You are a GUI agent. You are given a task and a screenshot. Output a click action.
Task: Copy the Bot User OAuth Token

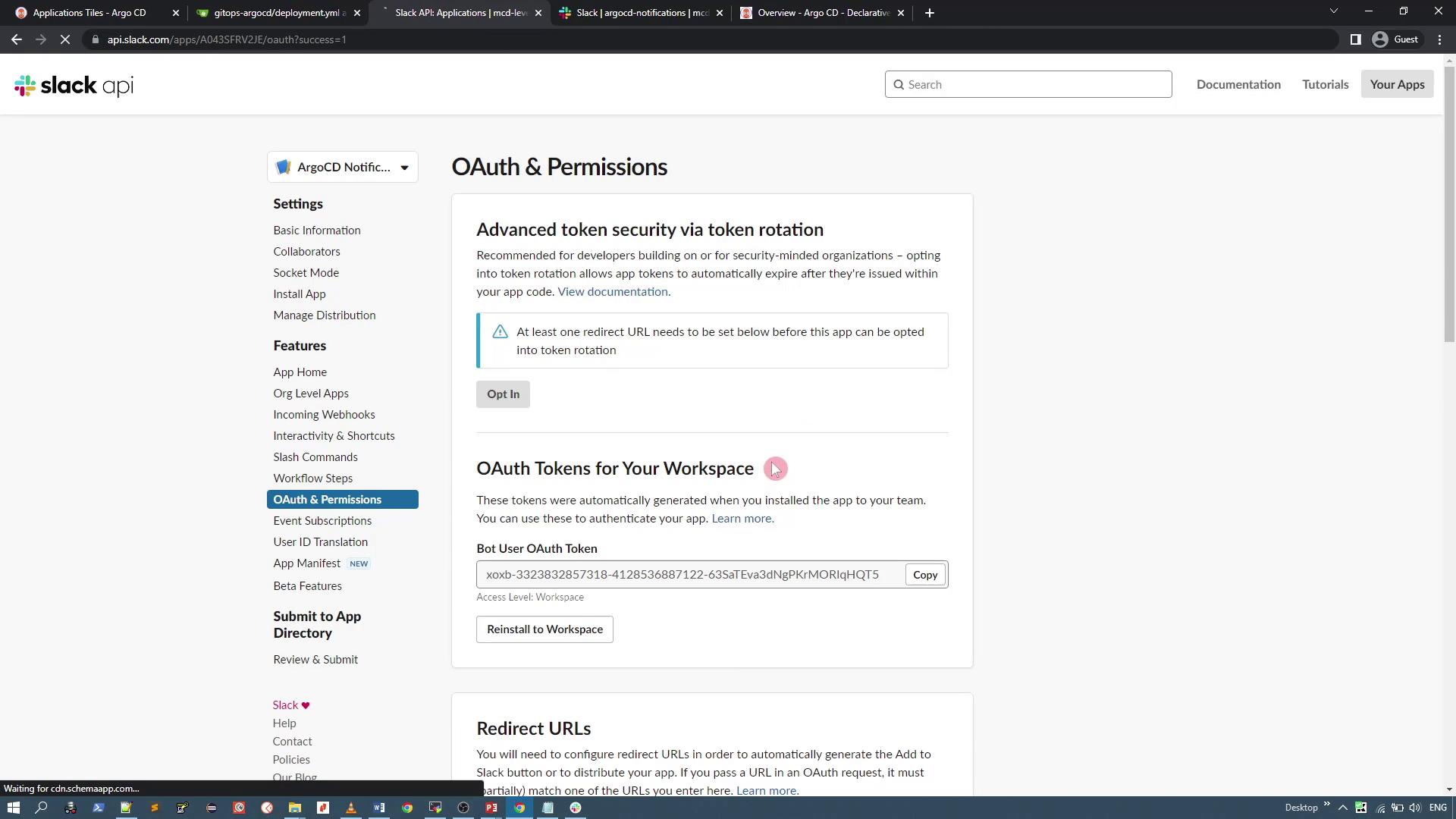[x=924, y=575]
